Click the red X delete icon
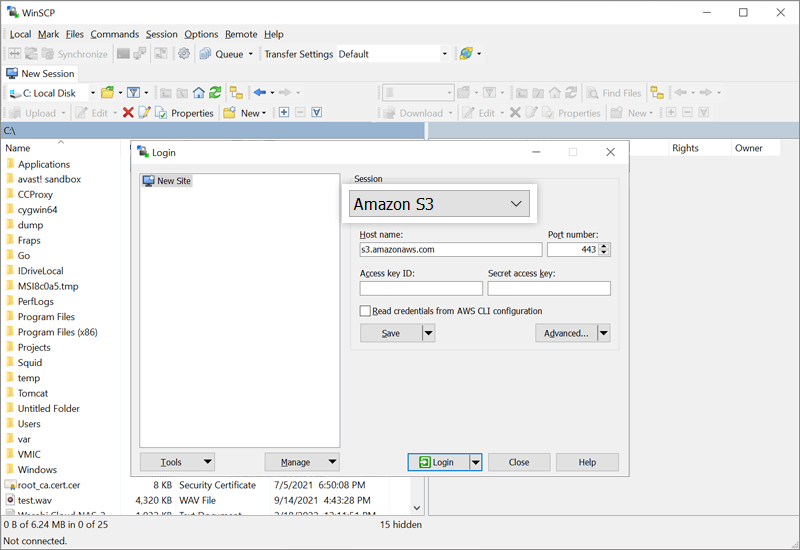Image resolution: width=800 pixels, height=550 pixels. coord(128,113)
